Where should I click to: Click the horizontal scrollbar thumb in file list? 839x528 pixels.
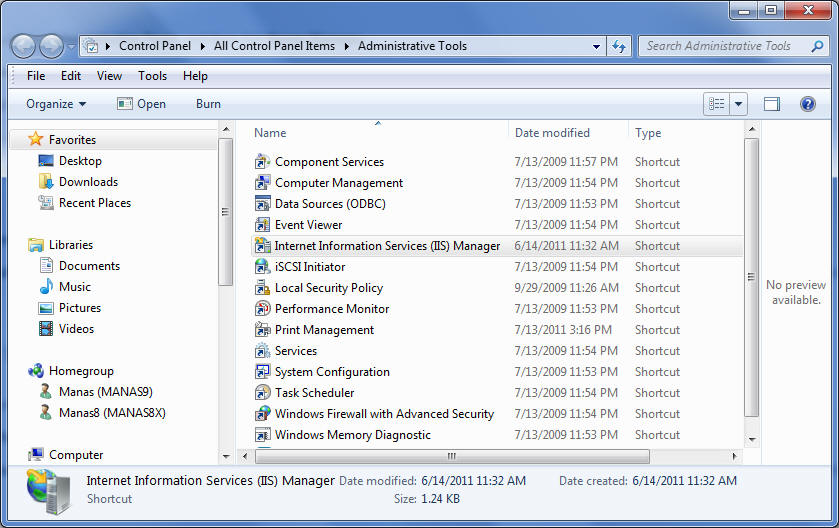(452, 456)
